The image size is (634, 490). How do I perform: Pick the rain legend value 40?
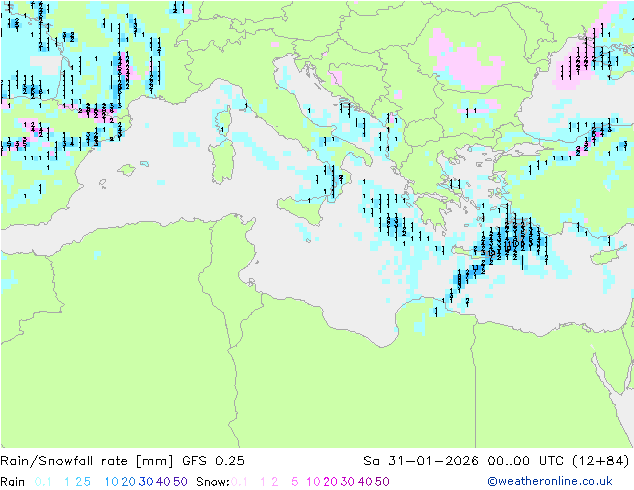coord(163,482)
